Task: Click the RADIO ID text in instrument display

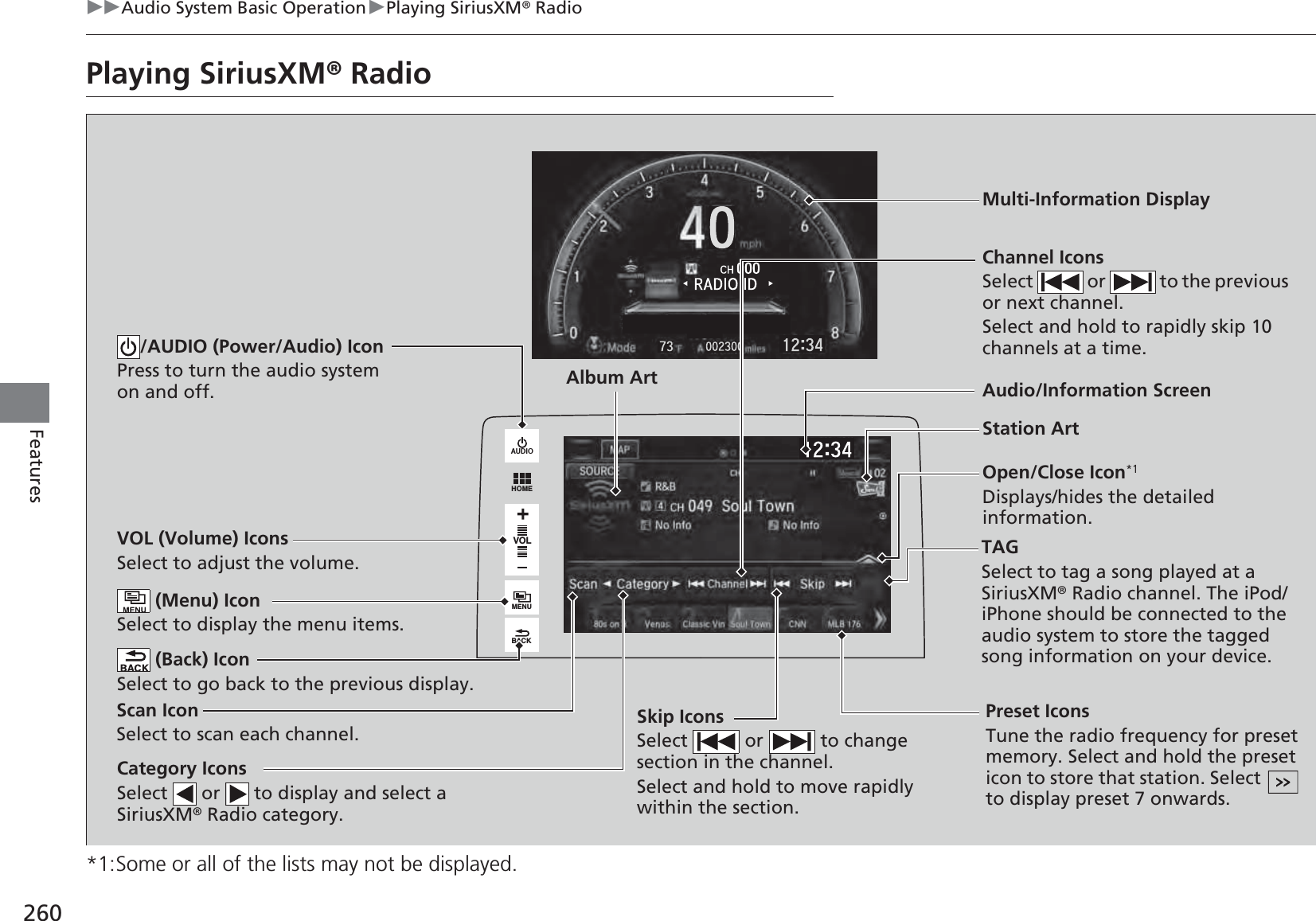Action: point(725,284)
